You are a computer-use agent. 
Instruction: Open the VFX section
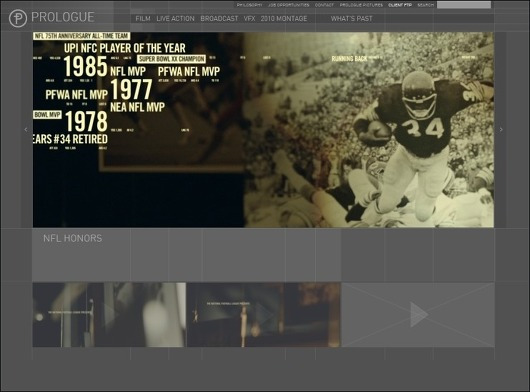[249, 19]
